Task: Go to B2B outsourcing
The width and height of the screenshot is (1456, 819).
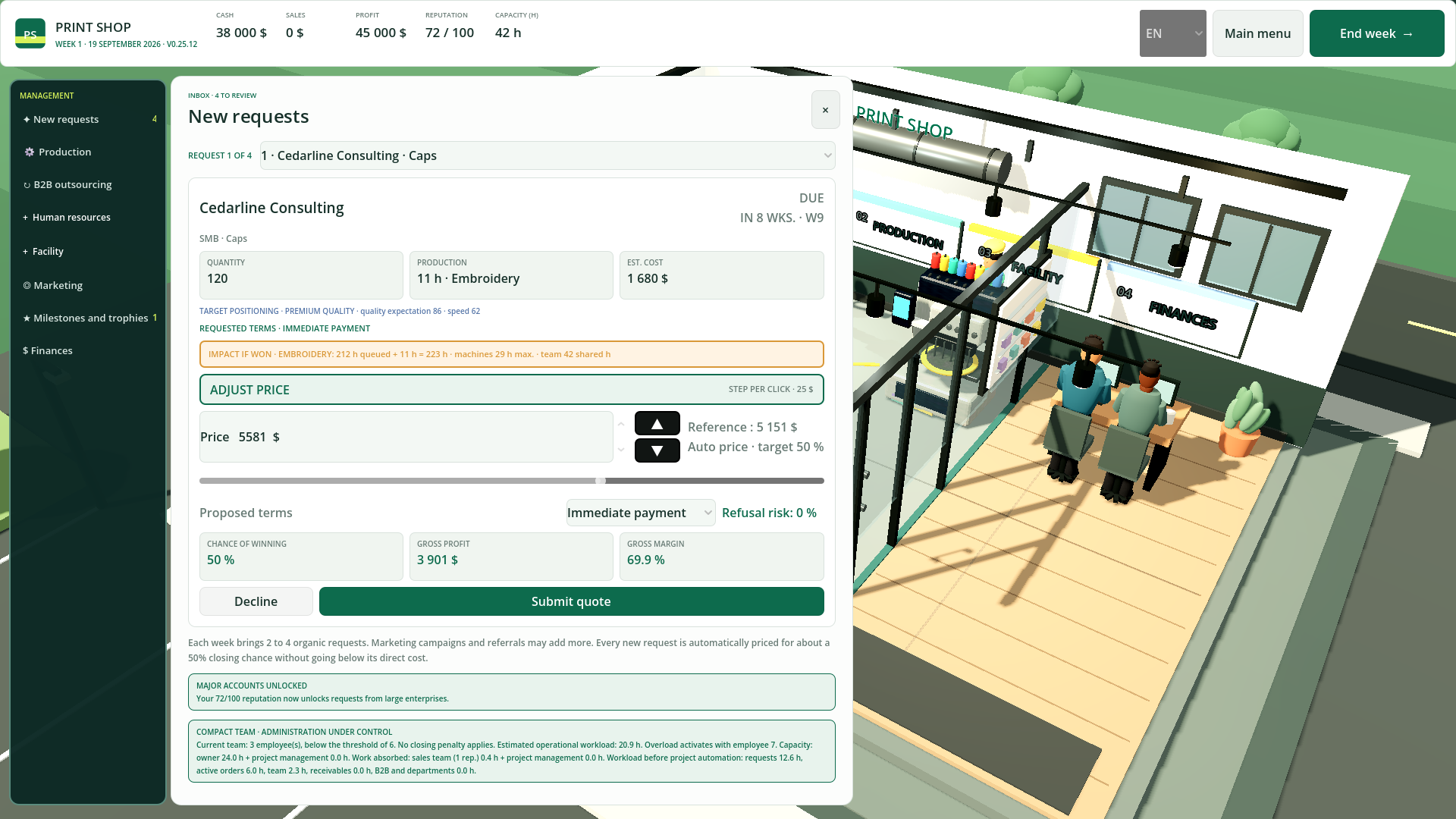Action: (x=88, y=184)
